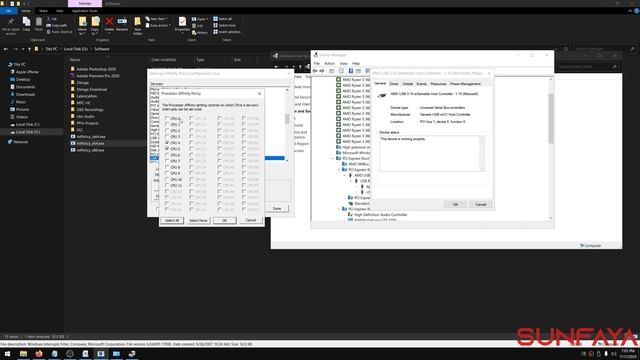Switch to the Driver tab
This screenshot has height=360, width=640.
pos(394,84)
